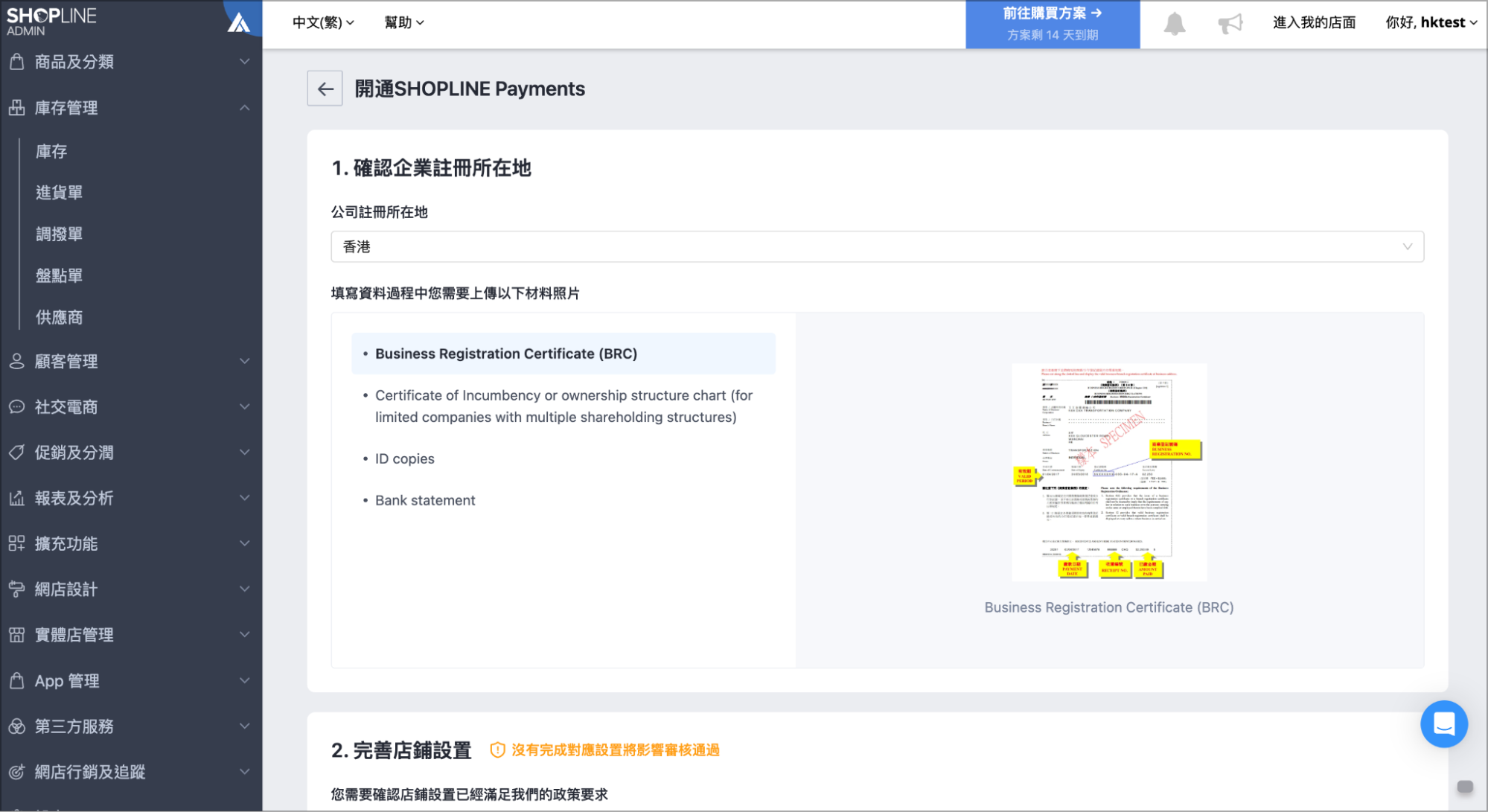Screen dimensions: 1488x812
Task: Open the 供應商 submenu item
Action: [60, 318]
